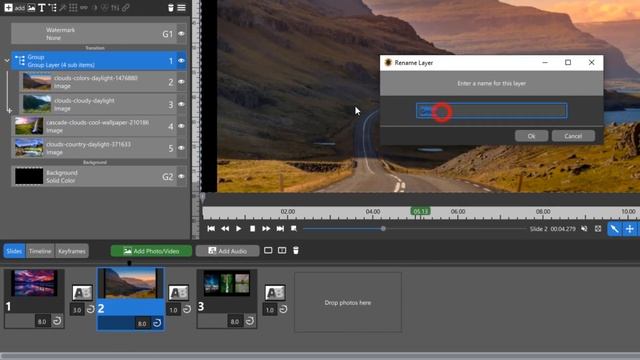Select the clouds-cloudy-daylight image layer
The height and width of the screenshot is (360, 640).
(x=98, y=104)
